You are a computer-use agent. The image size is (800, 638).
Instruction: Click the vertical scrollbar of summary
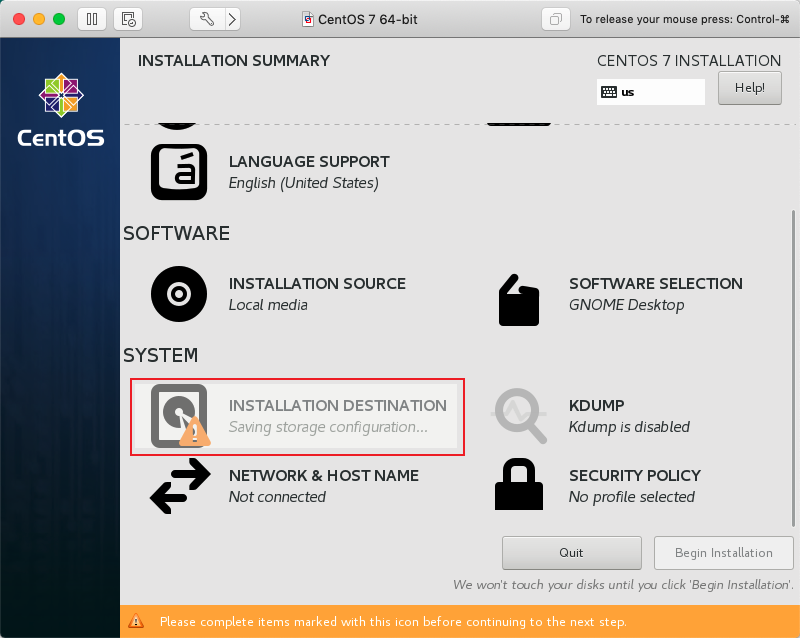coord(793,367)
